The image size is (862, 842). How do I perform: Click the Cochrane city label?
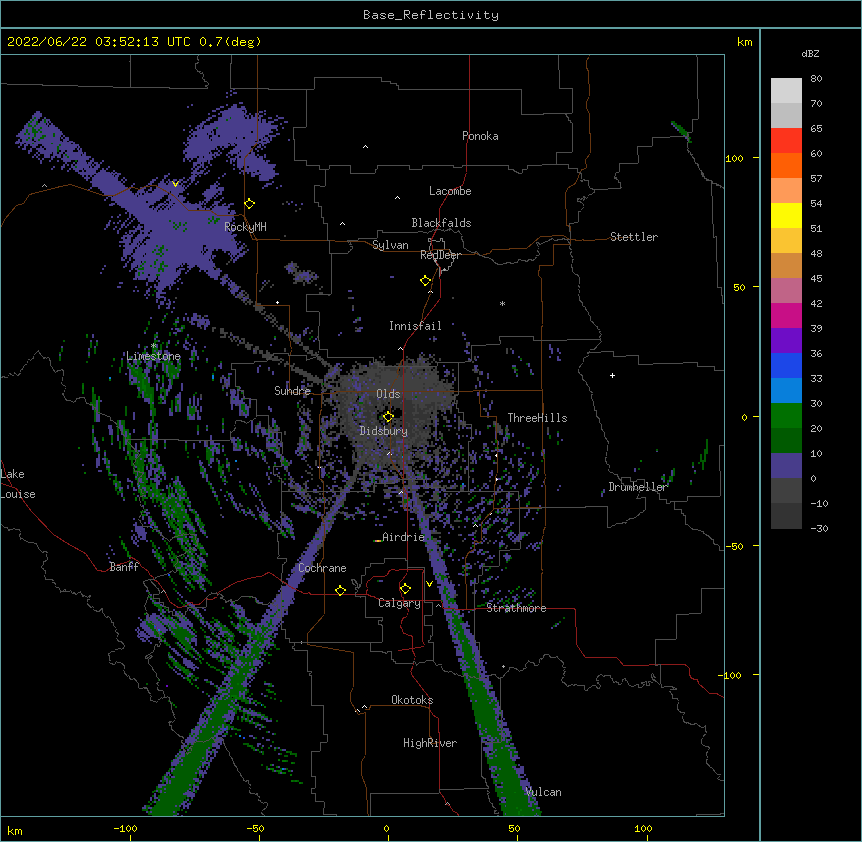[x=322, y=568]
